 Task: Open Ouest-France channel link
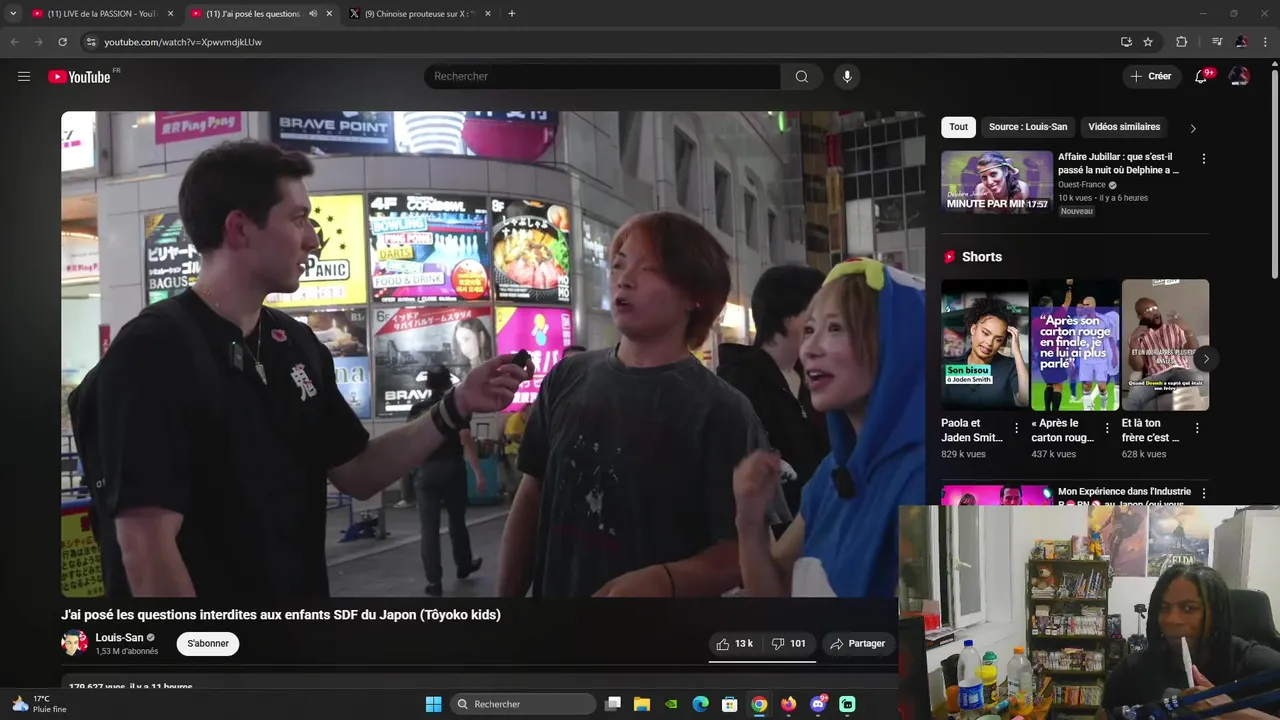click(x=1081, y=185)
